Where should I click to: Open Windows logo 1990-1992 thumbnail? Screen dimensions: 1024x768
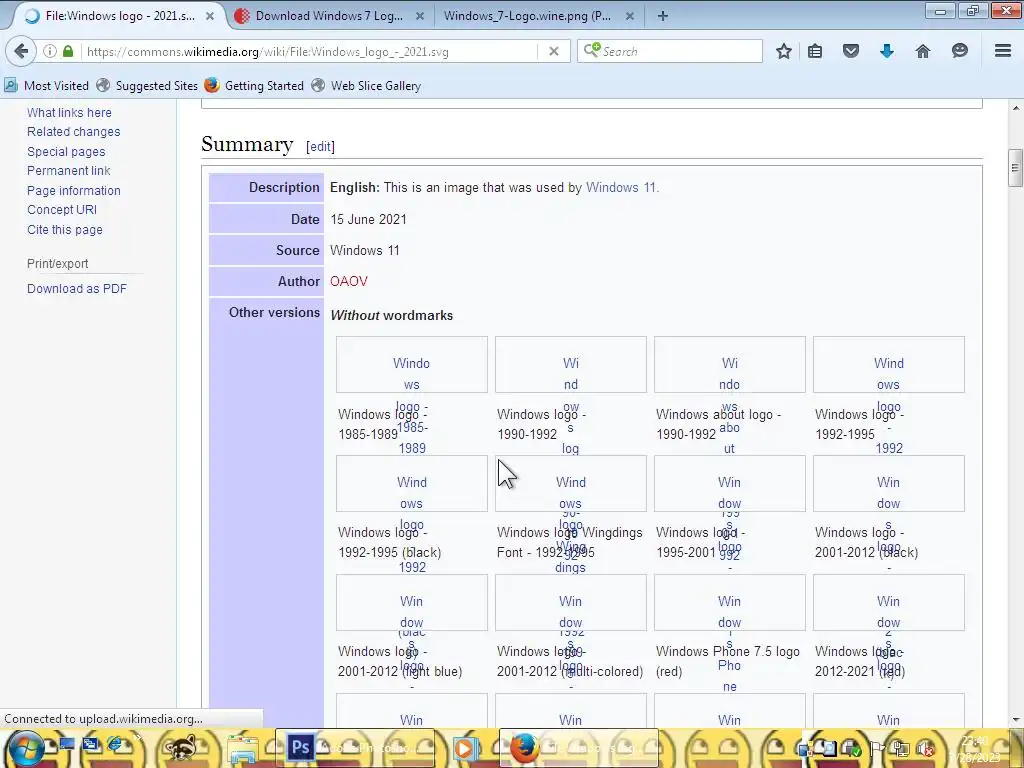point(571,364)
